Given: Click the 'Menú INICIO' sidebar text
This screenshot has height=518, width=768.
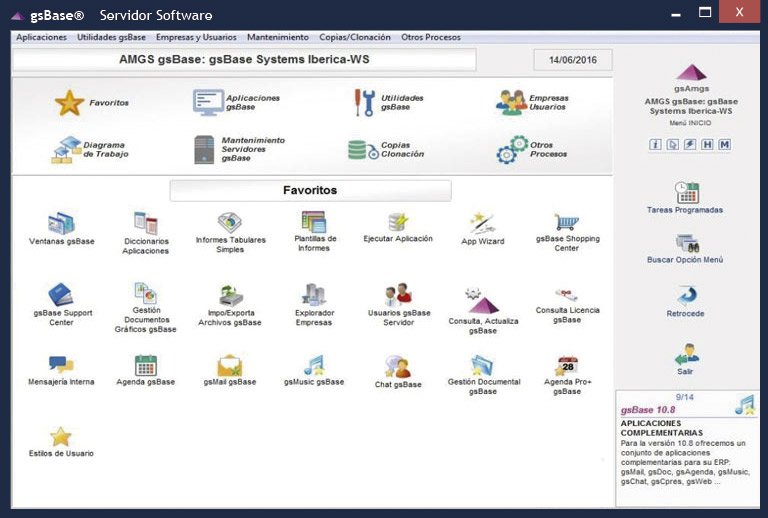Looking at the screenshot, I should (690, 123).
